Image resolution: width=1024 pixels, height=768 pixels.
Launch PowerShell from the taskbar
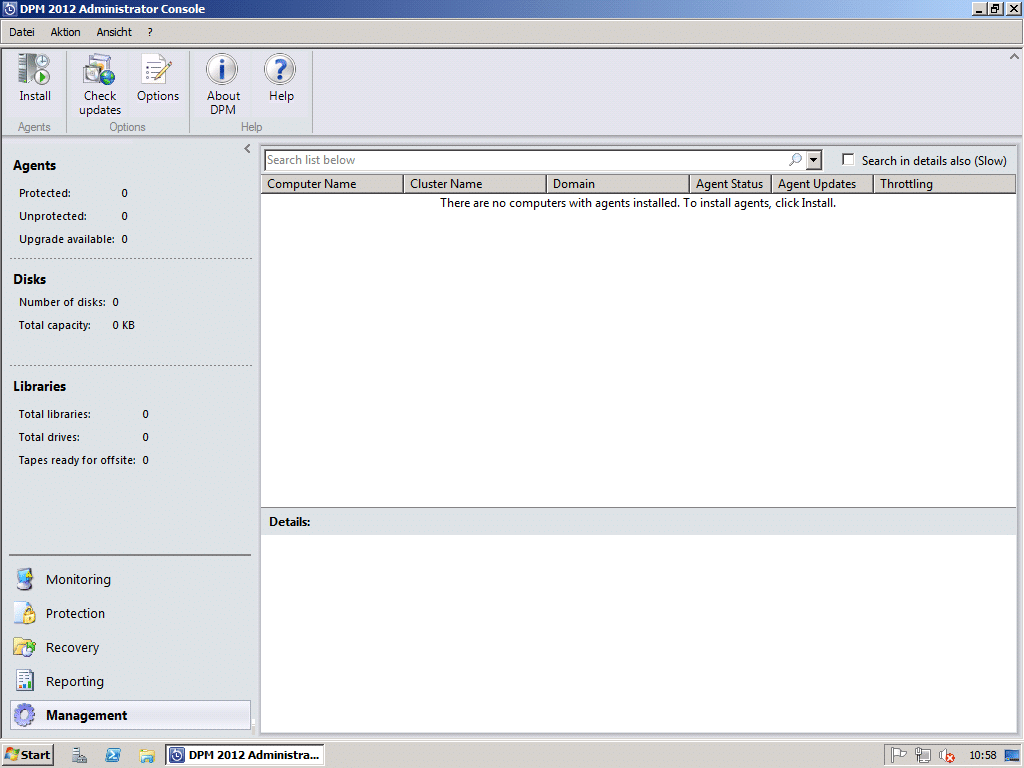(113, 755)
